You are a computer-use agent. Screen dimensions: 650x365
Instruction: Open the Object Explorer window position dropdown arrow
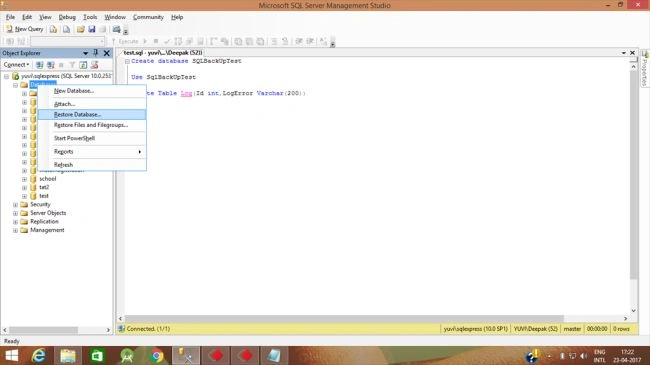[85, 53]
